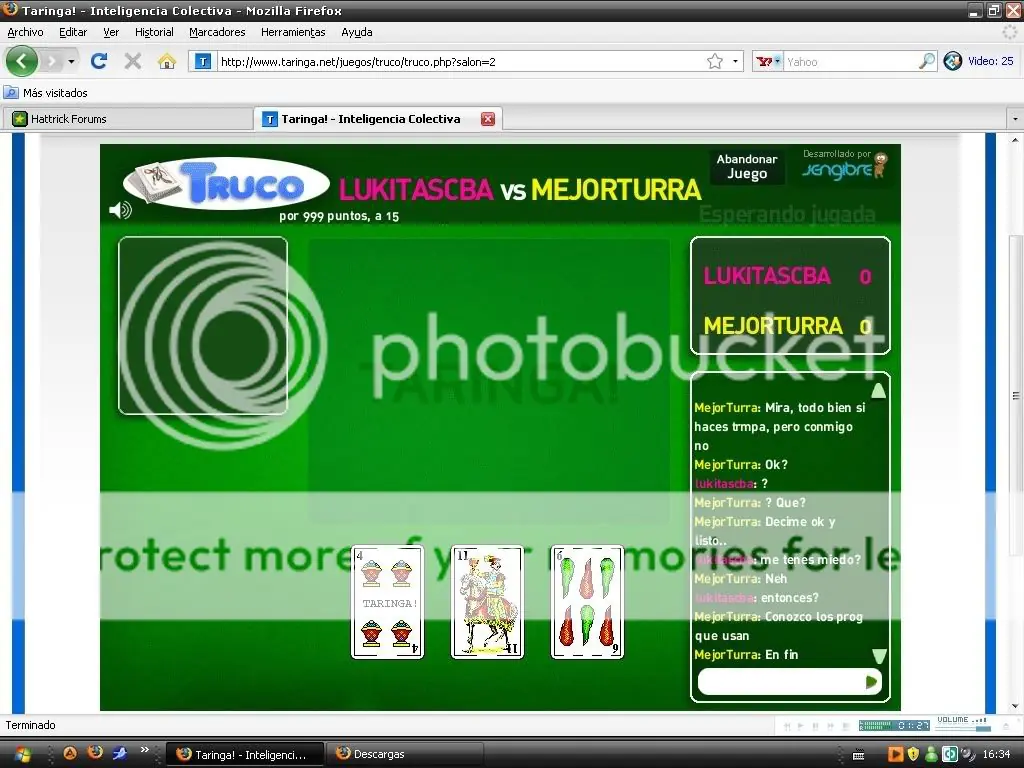This screenshot has width=1024, height=768.
Task: Open the Editar menu
Action: (73, 32)
